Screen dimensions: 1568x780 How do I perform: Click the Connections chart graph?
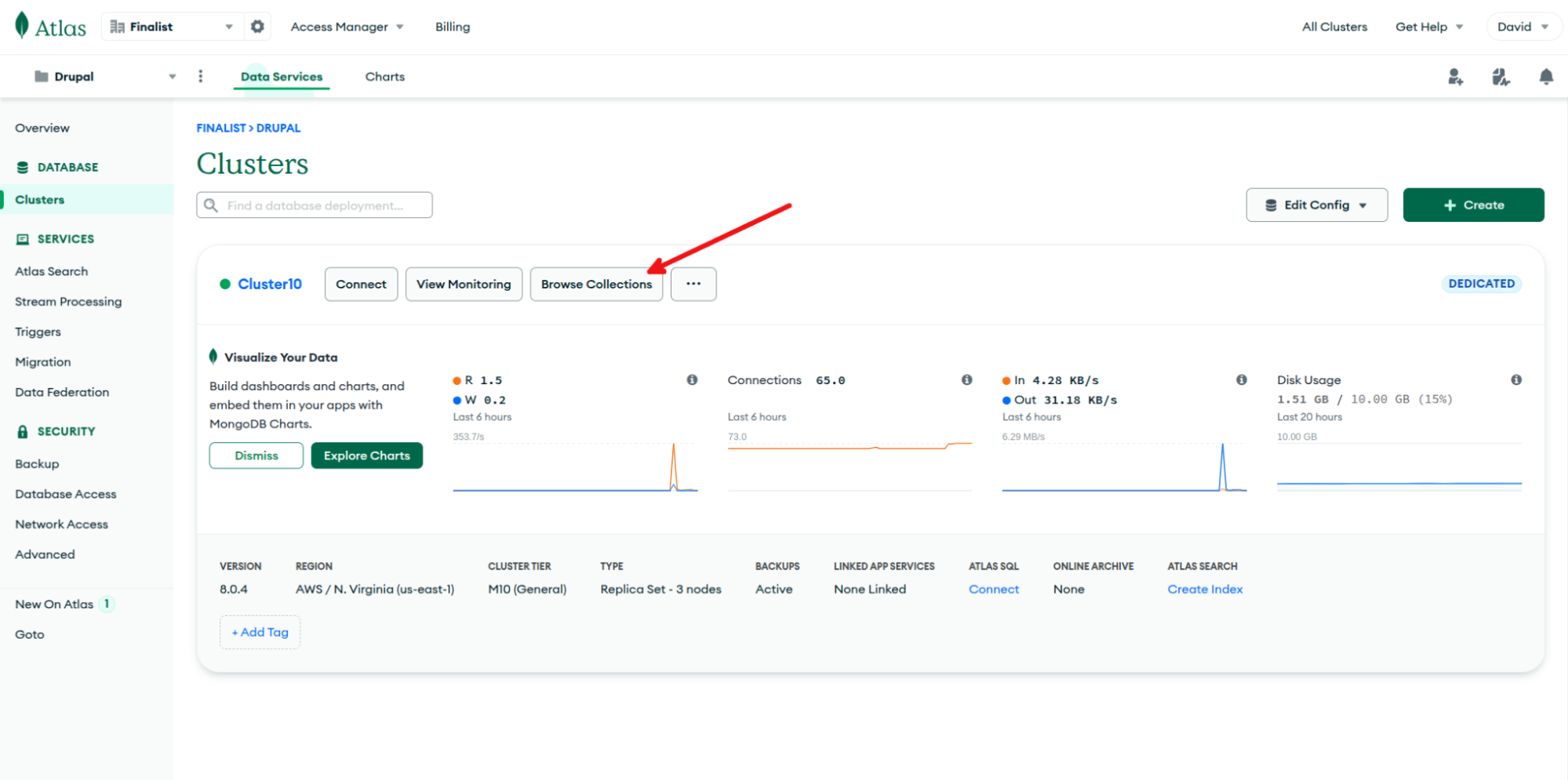849,467
